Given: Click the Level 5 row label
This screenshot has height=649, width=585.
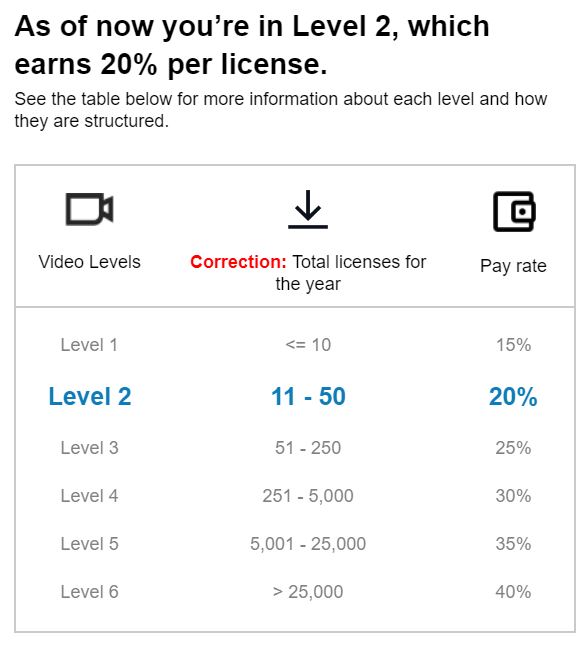Looking at the screenshot, I should (89, 544).
